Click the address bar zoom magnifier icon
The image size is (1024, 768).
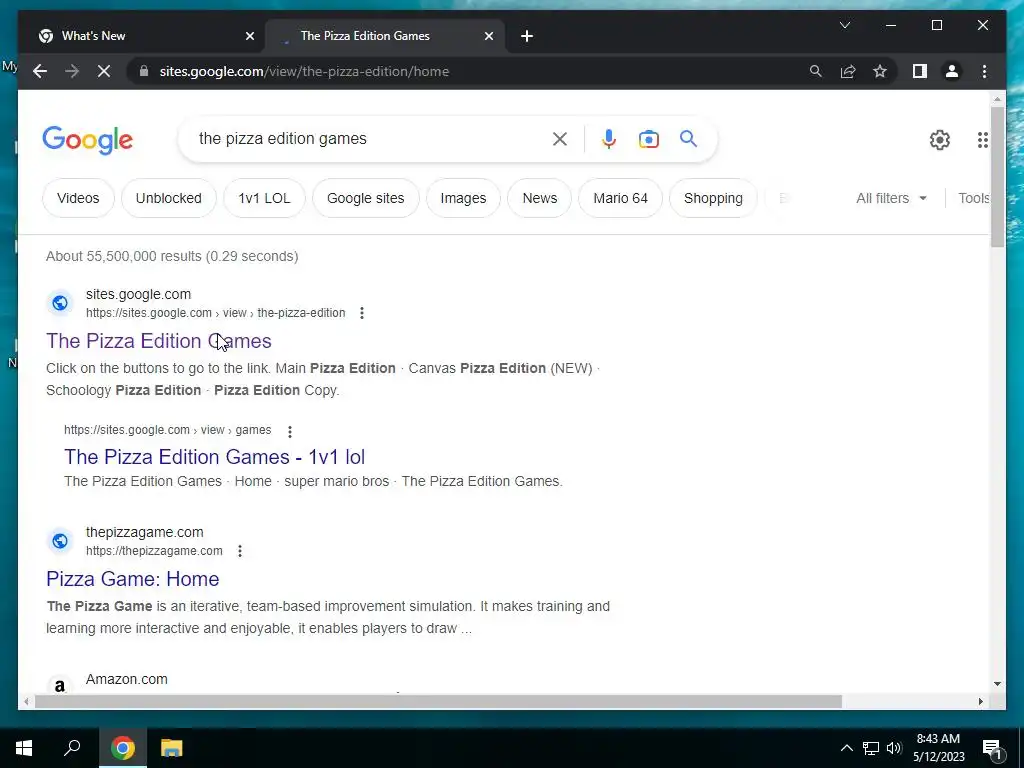pos(816,71)
